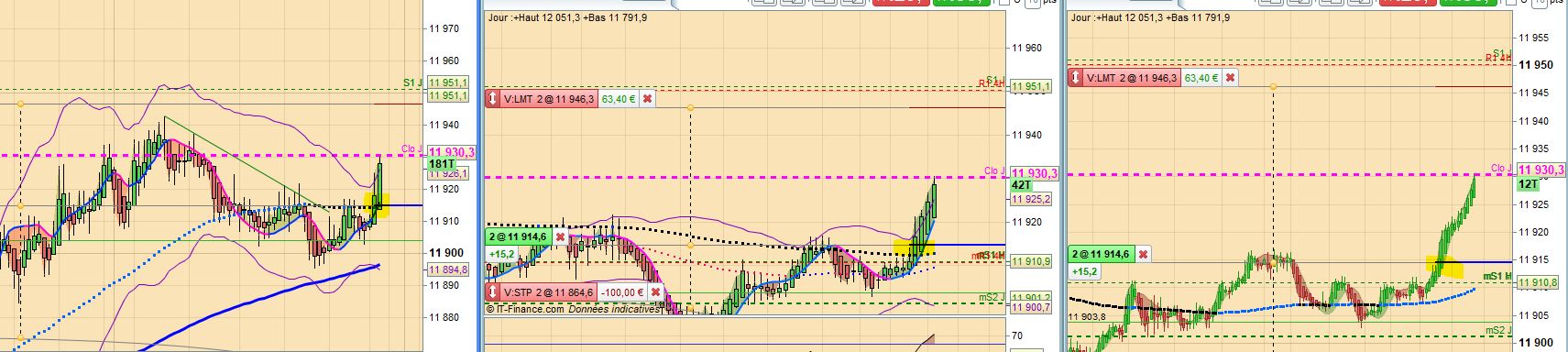Grab the up-down arrow icon of right chart V:LMT order
The image size is (1568, 352).
coord(1076,78)
